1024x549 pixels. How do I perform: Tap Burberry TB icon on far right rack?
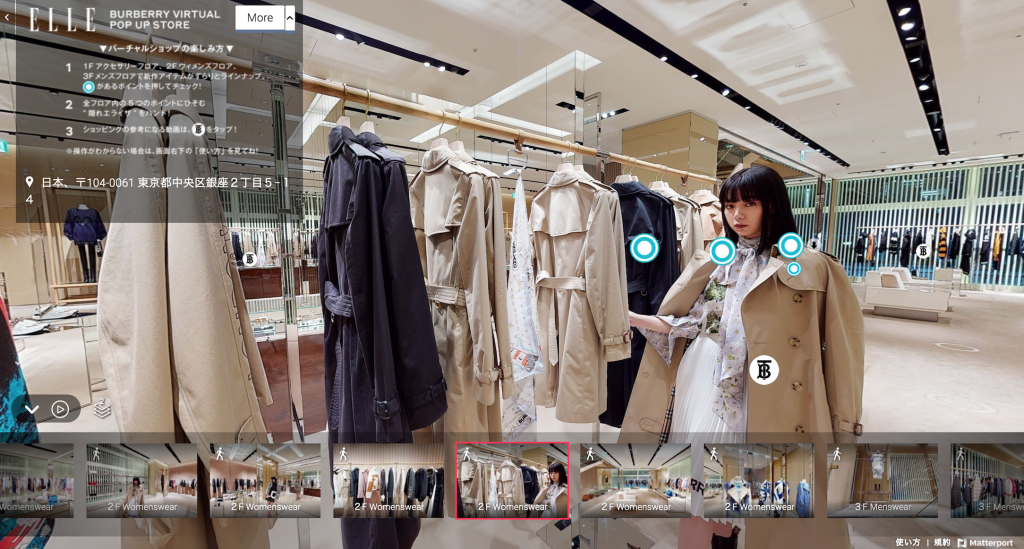[923, 251]
